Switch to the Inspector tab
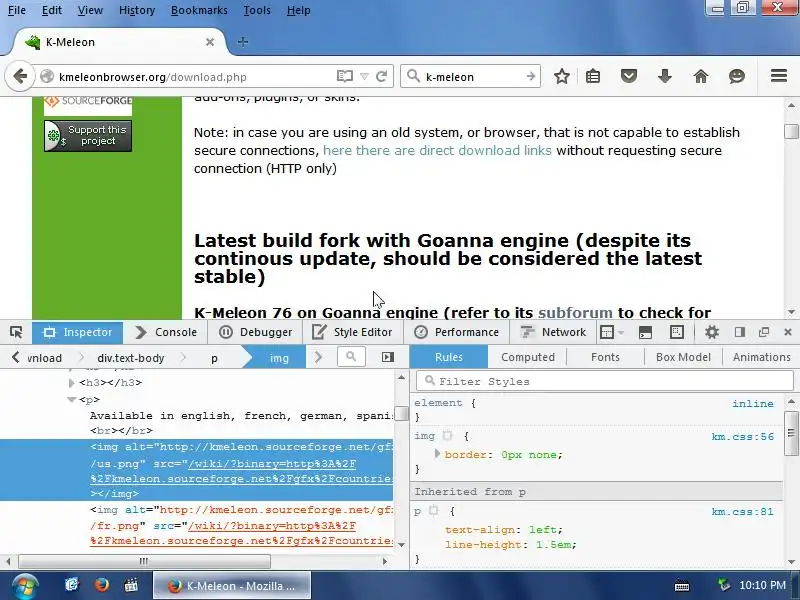The width and height of the screenshot is (800, 600). 78,332
